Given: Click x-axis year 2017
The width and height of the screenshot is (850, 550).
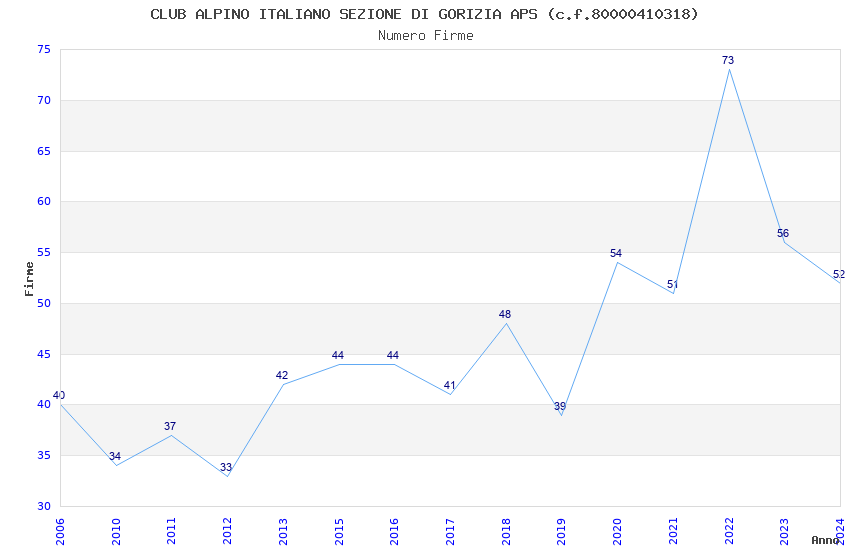Looking at the screenshot, I should click(x=450, y=531).
